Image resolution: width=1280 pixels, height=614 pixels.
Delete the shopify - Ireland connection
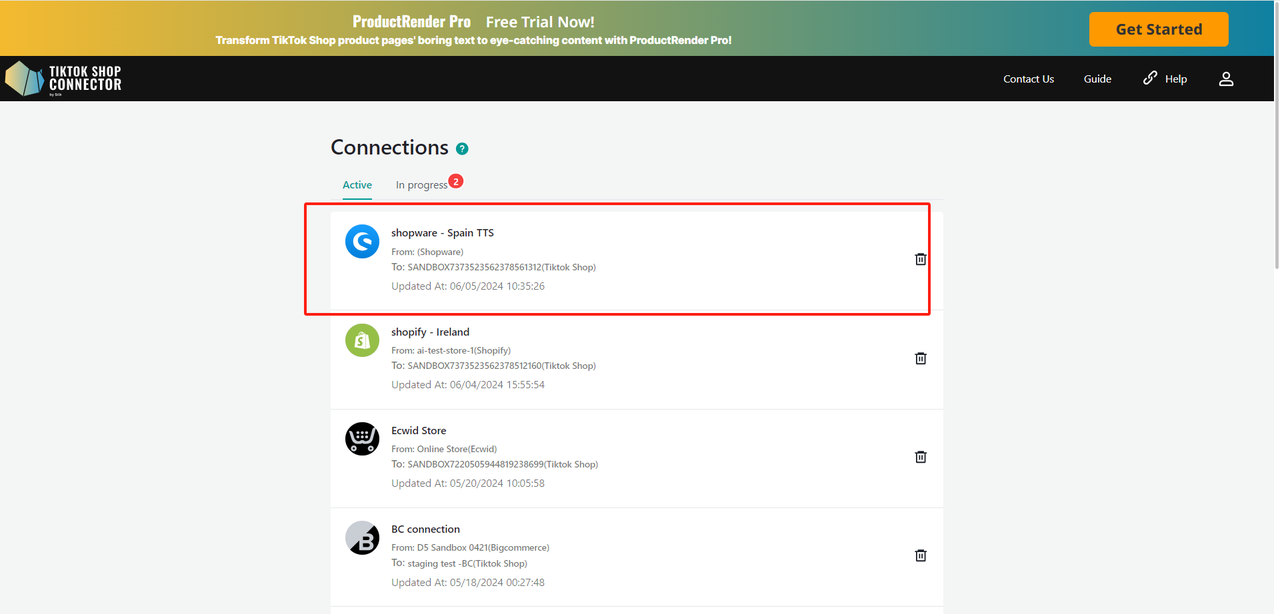[921, 358]
